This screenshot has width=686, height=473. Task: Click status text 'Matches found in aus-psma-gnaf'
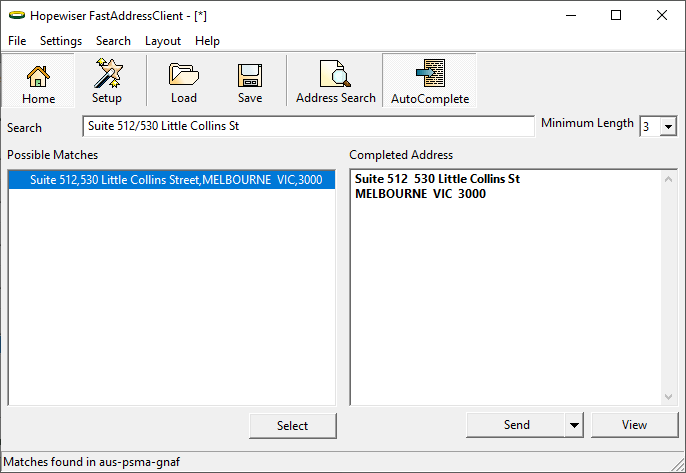click(x=91, y=462)
